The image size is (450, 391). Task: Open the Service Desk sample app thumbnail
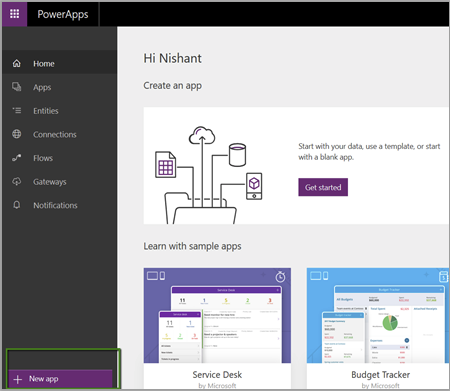(217, 315)
